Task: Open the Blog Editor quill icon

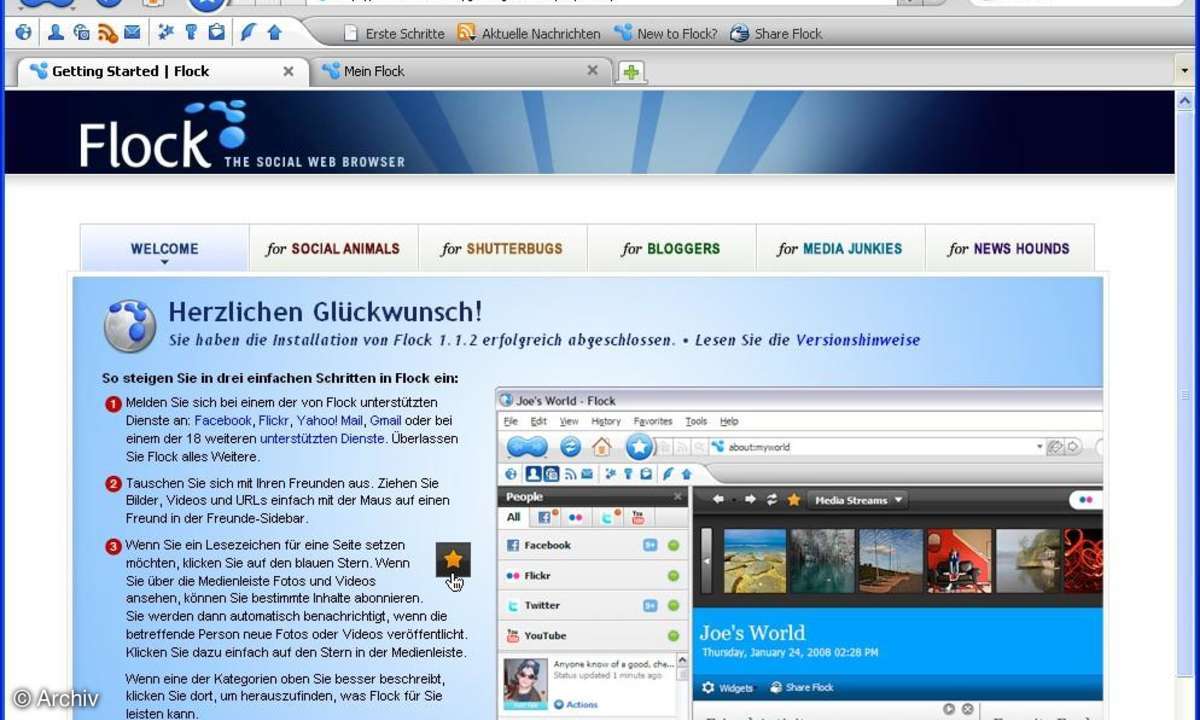Action: coord(248,33)
